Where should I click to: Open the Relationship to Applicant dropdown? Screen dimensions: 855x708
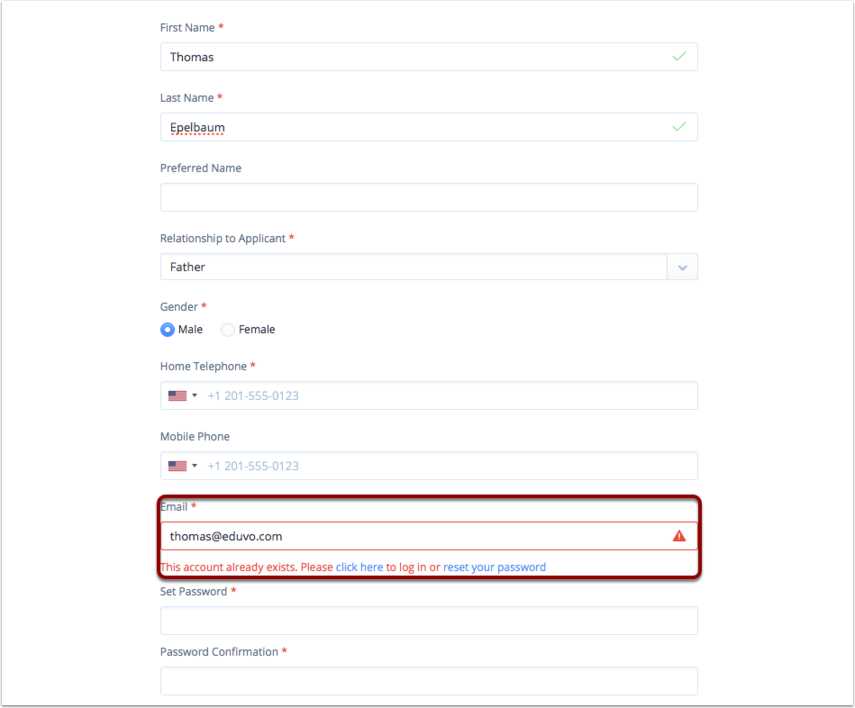click(682, 266)
